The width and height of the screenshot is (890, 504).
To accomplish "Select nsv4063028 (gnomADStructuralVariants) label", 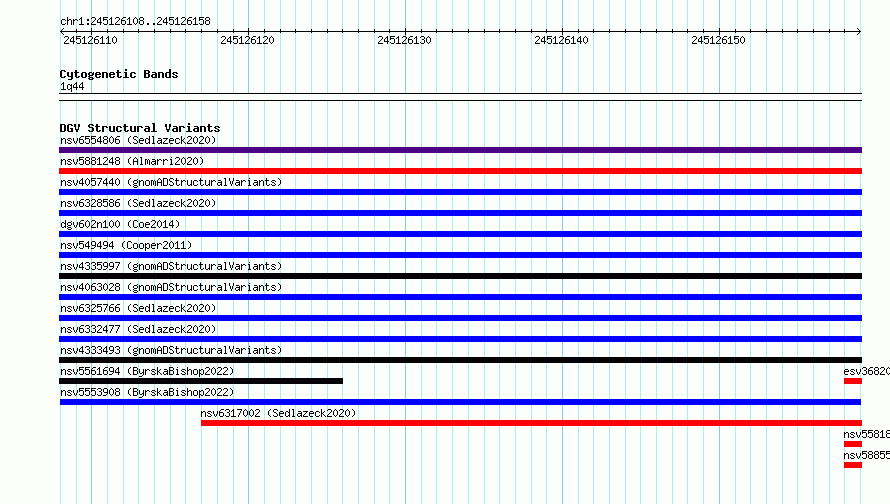I will coord(171,287).
